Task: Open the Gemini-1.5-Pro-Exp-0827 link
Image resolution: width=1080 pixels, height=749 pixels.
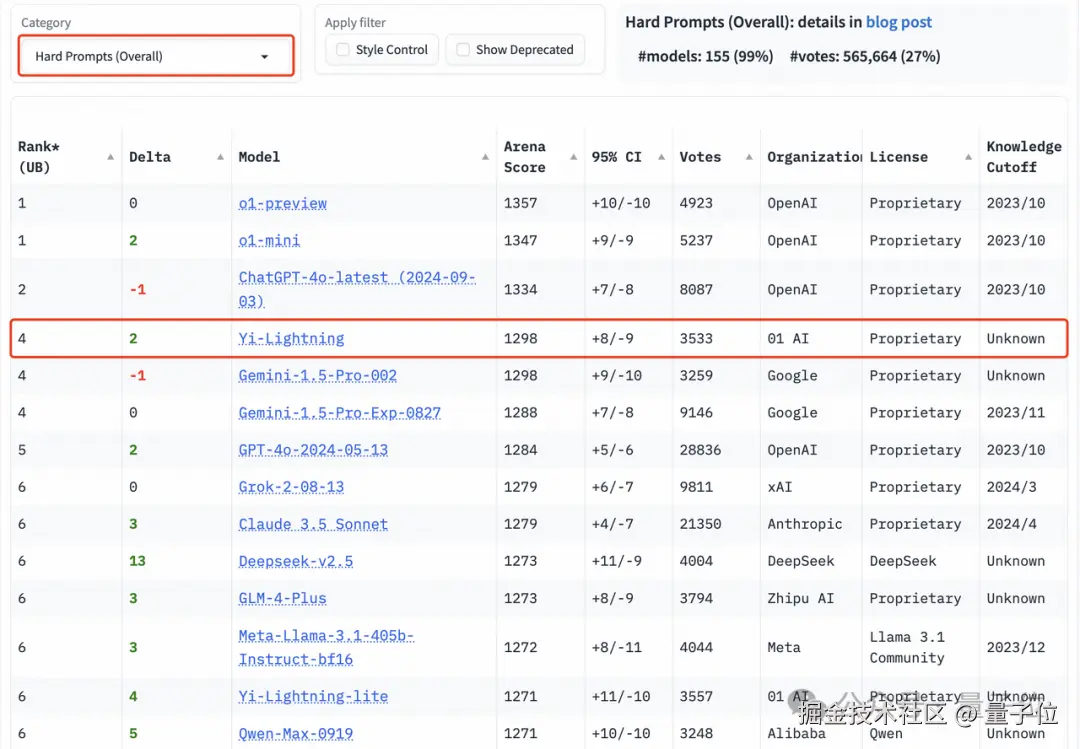Action: point(340,413)
